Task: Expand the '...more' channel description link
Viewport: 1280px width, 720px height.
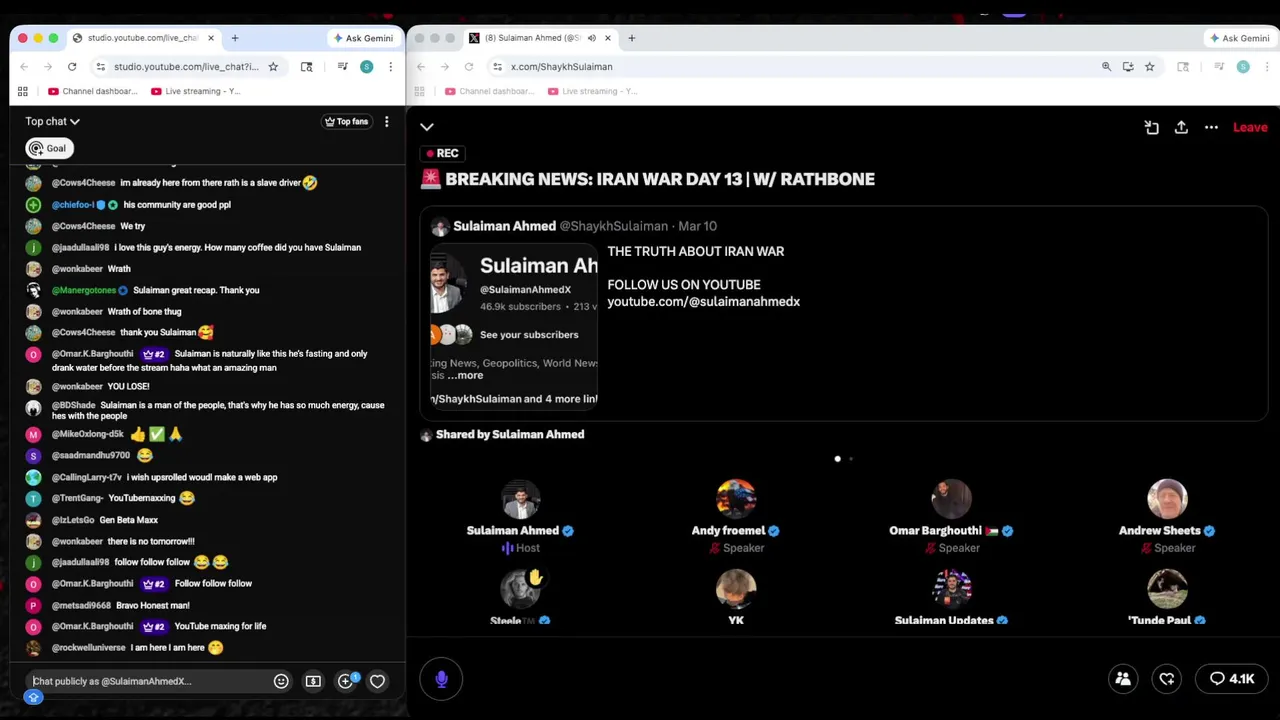Action: [465, 375]
